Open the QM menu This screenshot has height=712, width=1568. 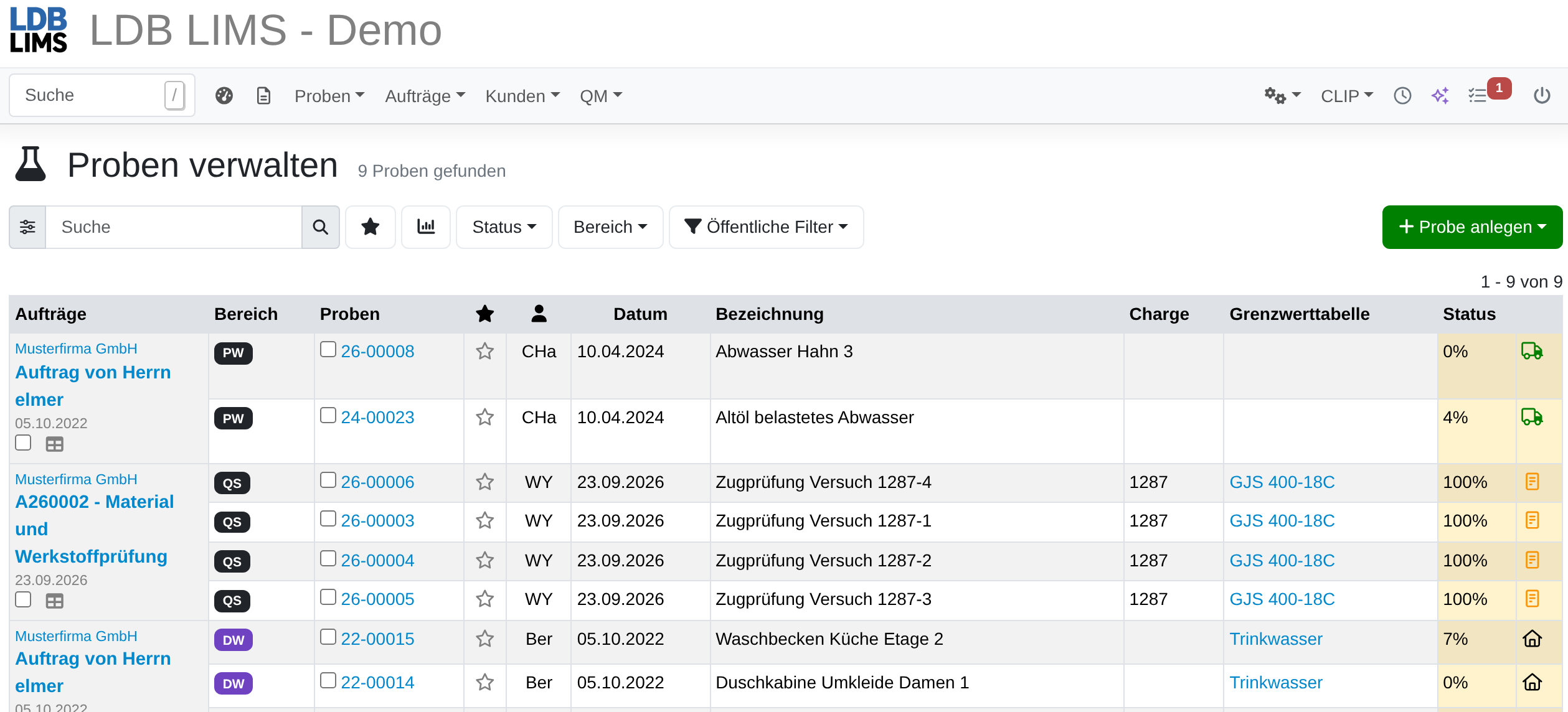click(601, 96)
